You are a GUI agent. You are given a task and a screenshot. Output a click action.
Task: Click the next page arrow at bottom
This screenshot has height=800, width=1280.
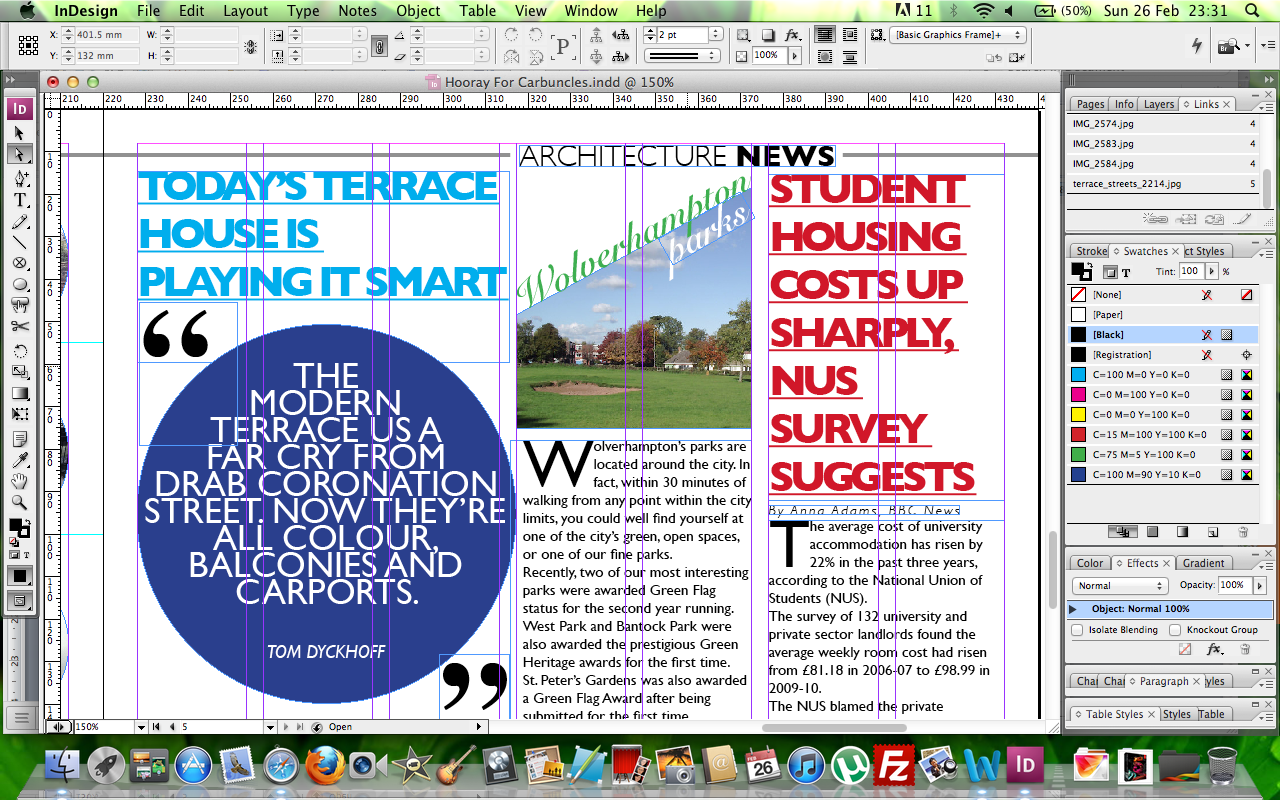(285, 727)
